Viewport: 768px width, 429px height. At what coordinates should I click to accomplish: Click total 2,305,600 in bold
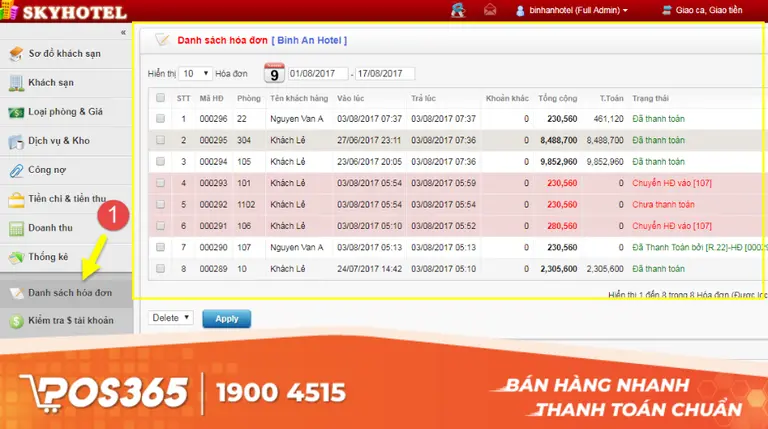click(x=558, y=269)
